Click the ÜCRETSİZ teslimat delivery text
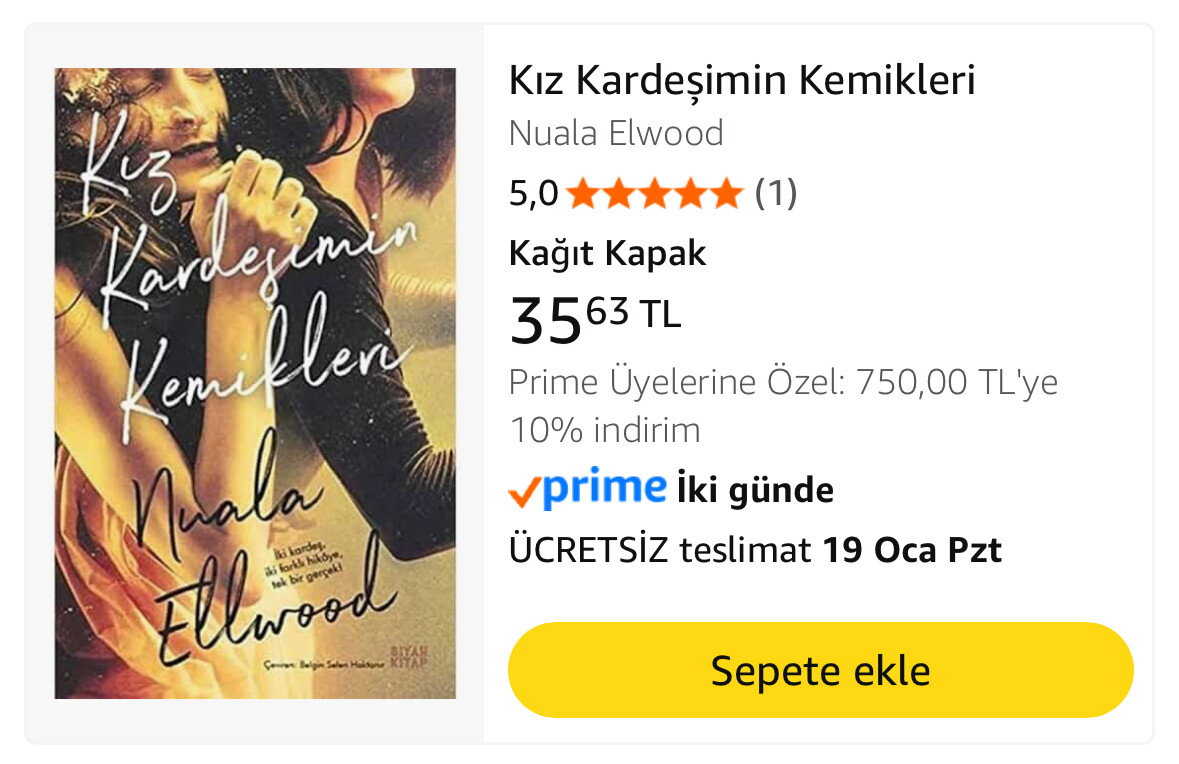This screenshot has width=1179, height=764. (x=659, y=550)
